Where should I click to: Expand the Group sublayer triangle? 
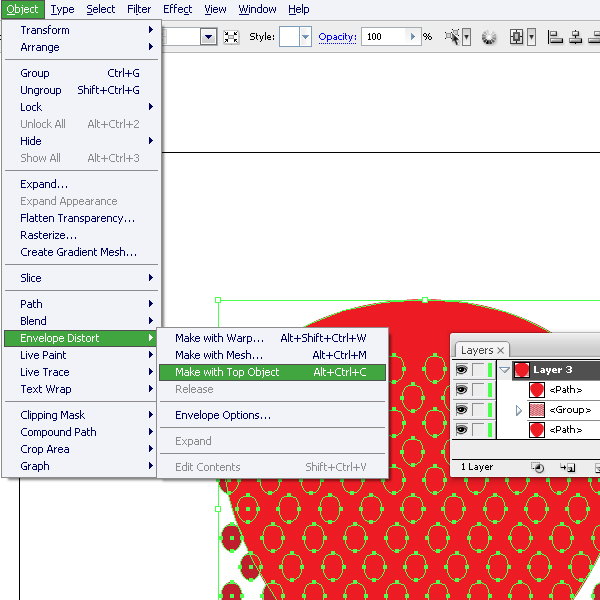tap(518, 410)
